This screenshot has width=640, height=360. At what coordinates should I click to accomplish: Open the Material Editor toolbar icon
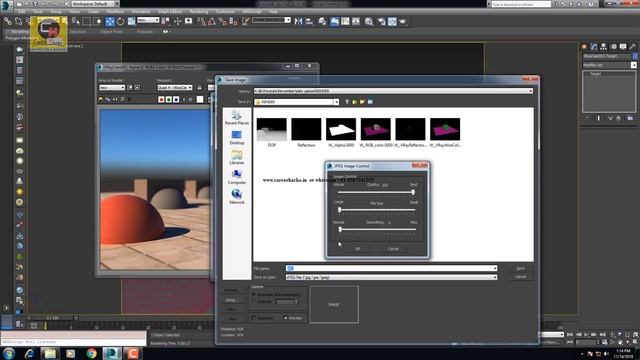(x=369, y=22)
